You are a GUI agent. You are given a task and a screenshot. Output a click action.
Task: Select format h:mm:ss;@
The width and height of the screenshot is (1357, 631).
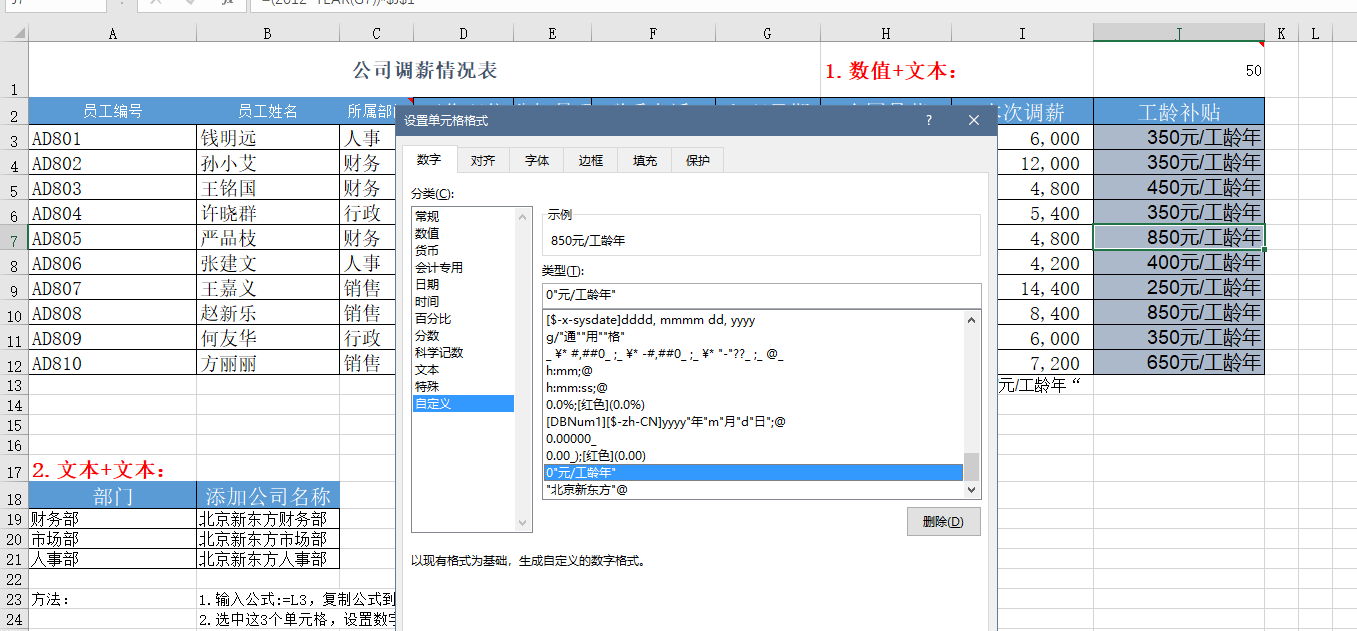(753, 387)
